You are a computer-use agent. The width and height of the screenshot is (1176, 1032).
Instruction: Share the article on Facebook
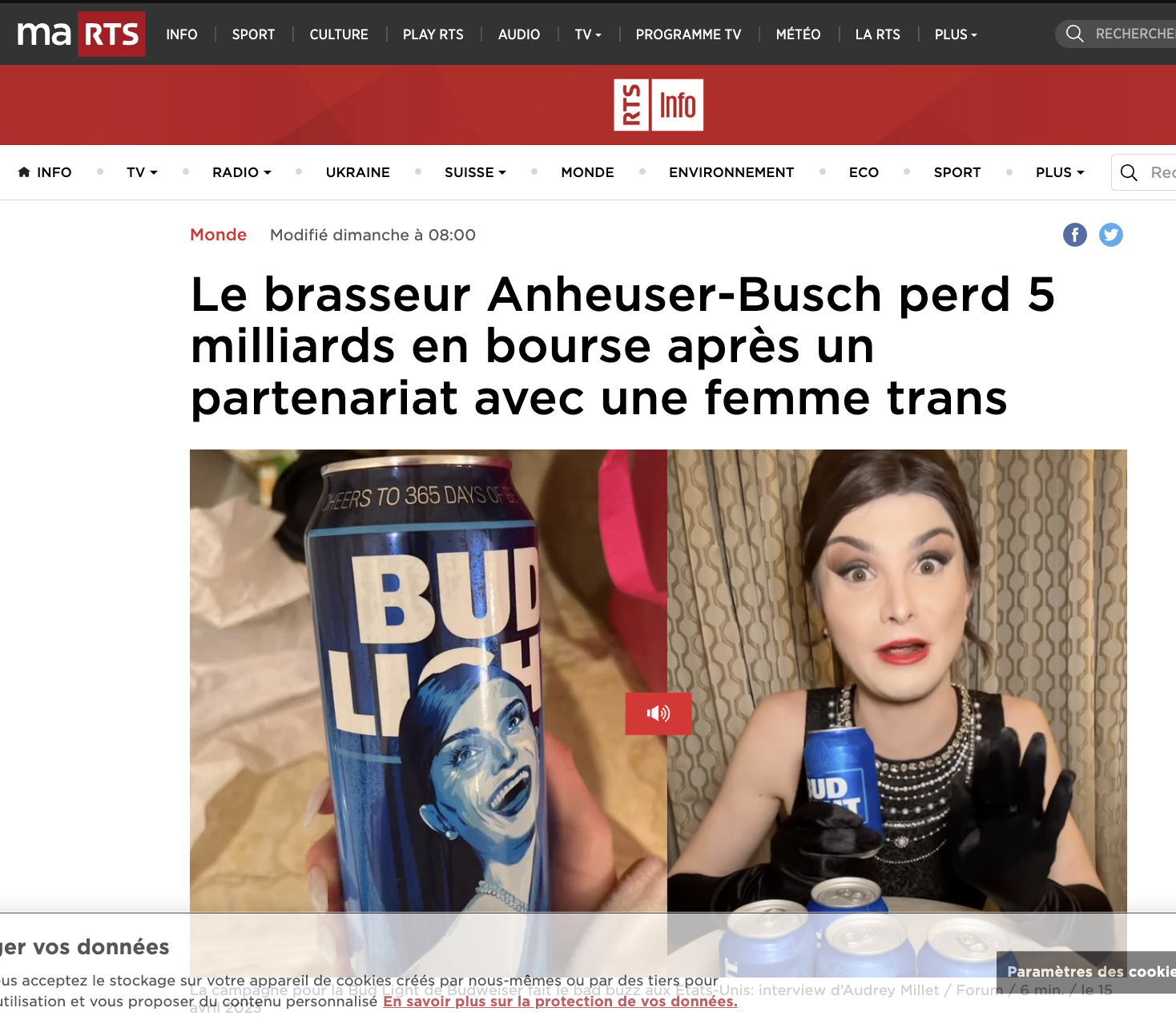pyautogui.click(x=1074, y=235)
